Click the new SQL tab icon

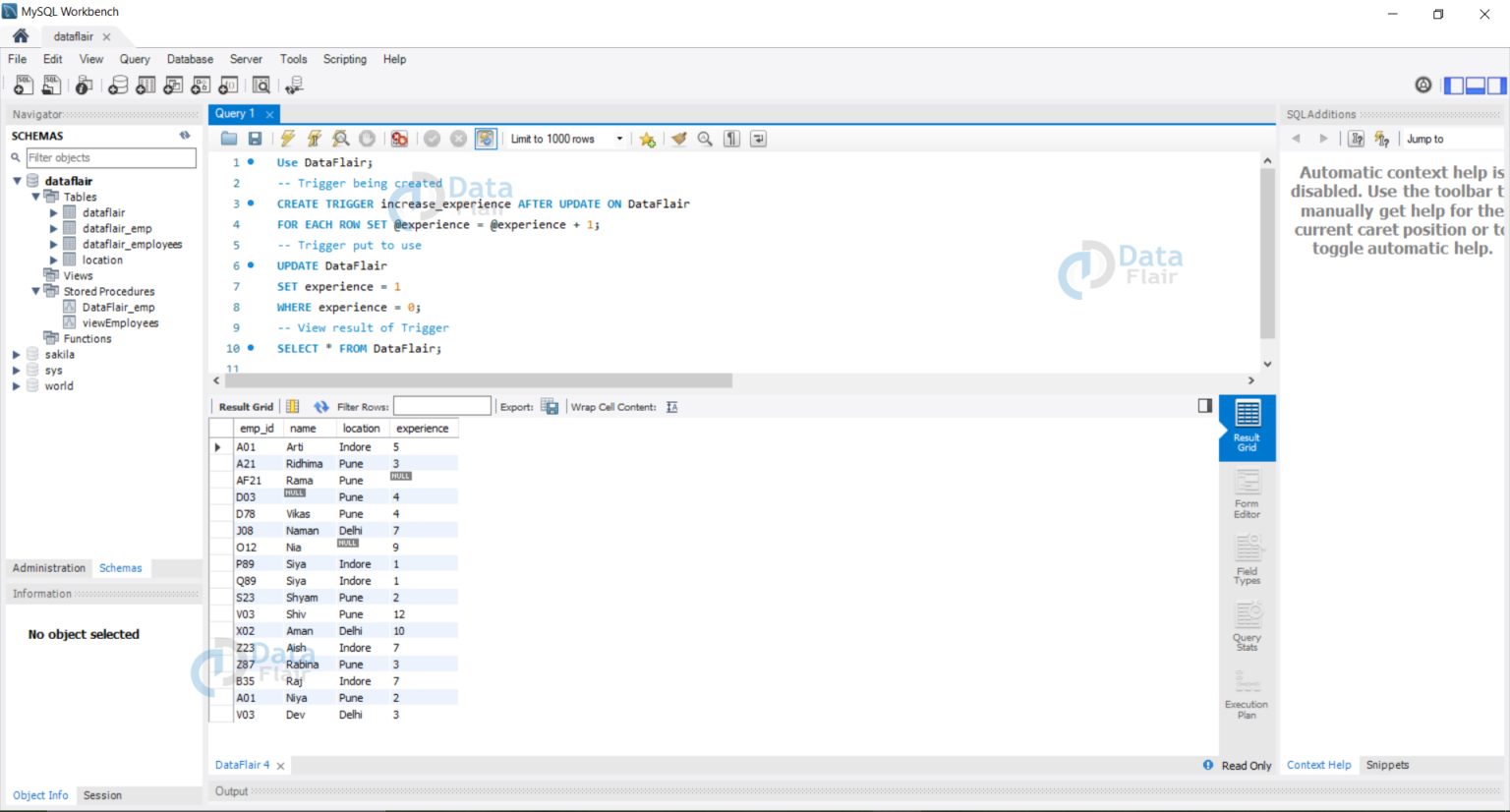click(x=23, y=86)
